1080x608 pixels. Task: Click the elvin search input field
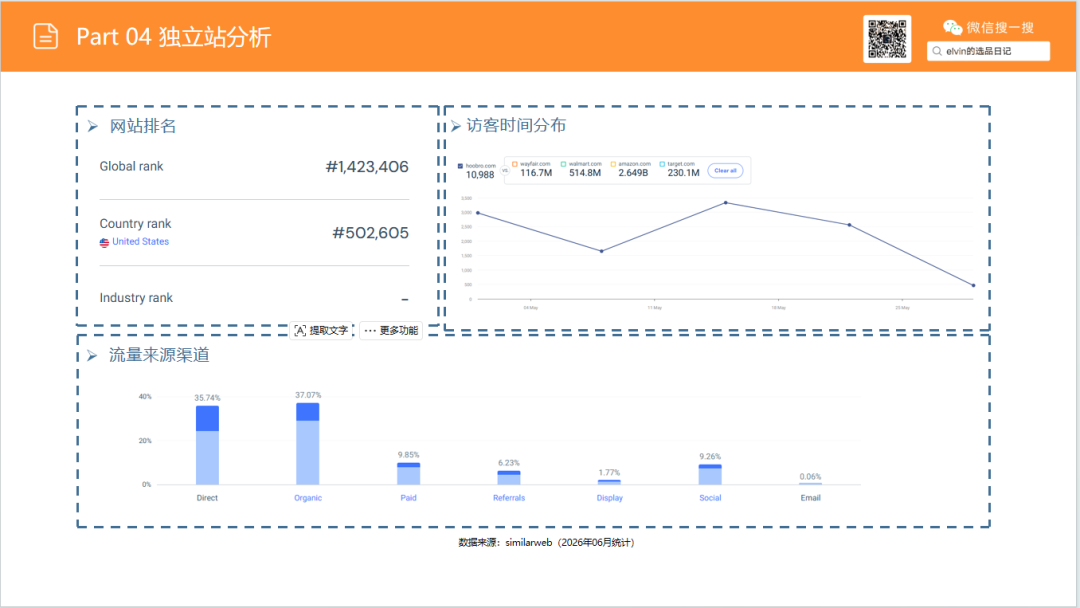click(x=988, y=51)
